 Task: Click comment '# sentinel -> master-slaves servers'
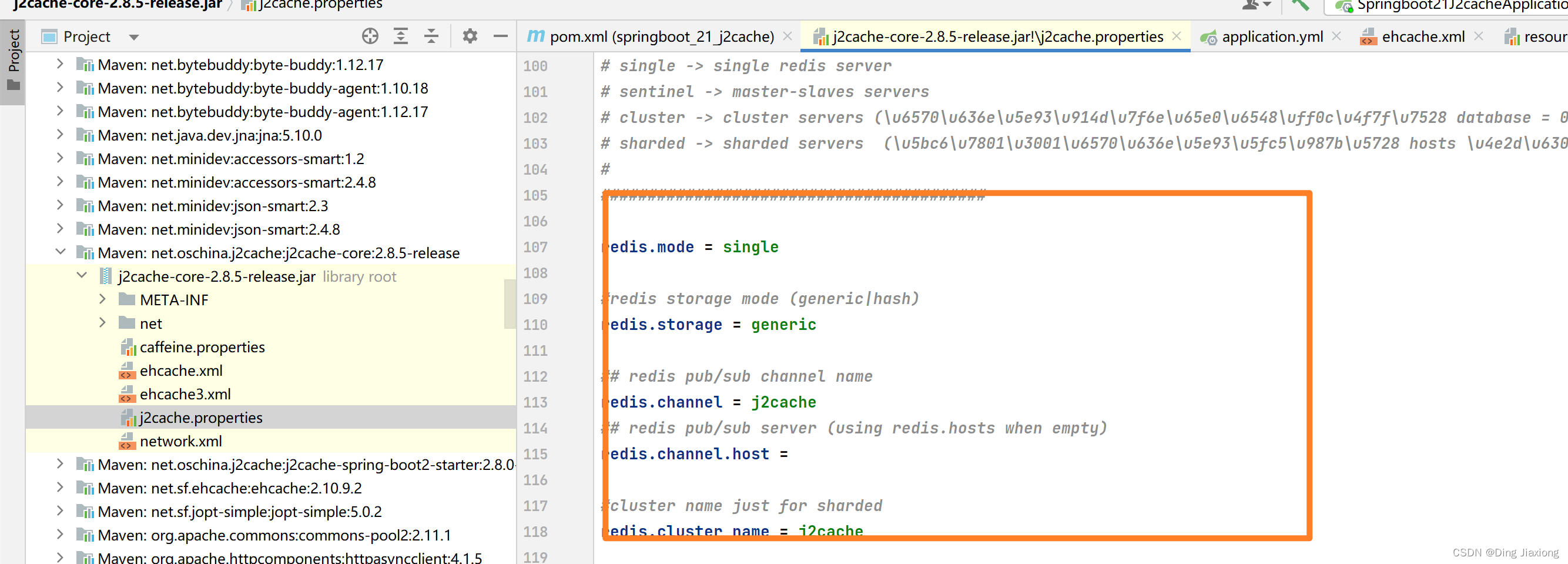[x=765, y=92]
